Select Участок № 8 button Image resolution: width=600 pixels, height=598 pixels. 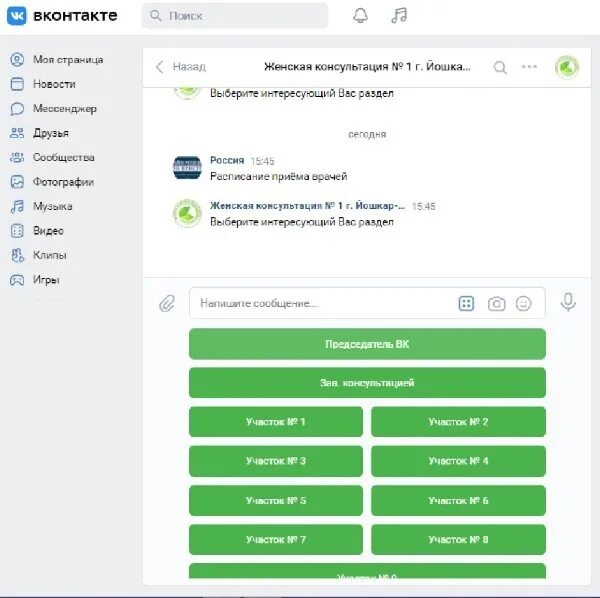[458, 539]
